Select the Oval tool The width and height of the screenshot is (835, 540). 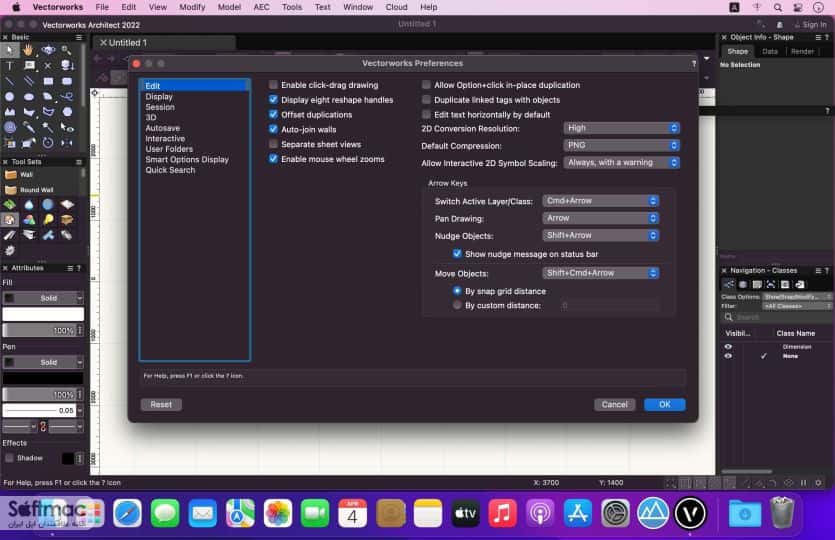tap(29, 96)
